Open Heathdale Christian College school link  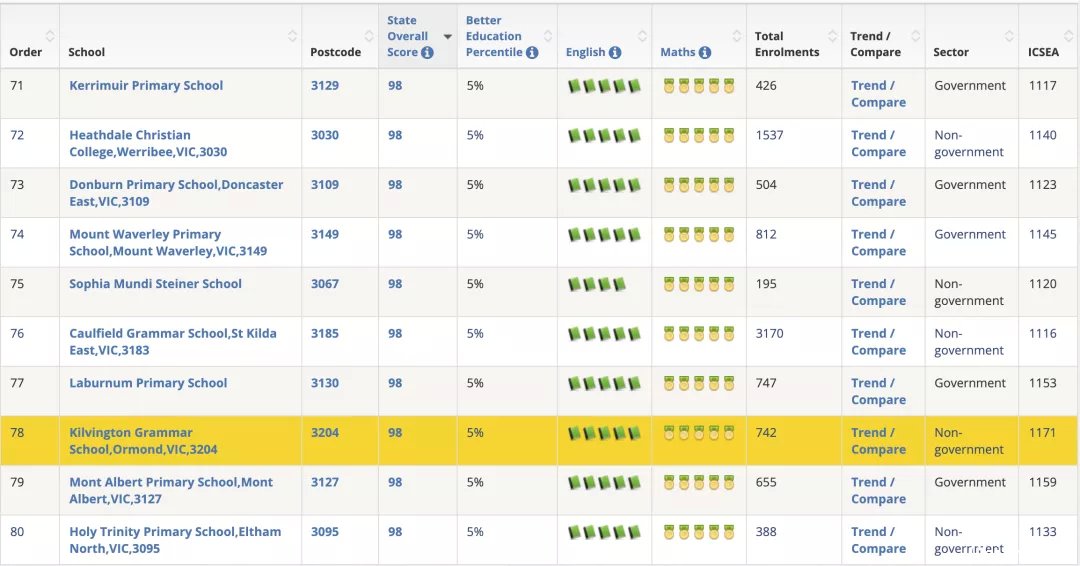pos(148,143)
